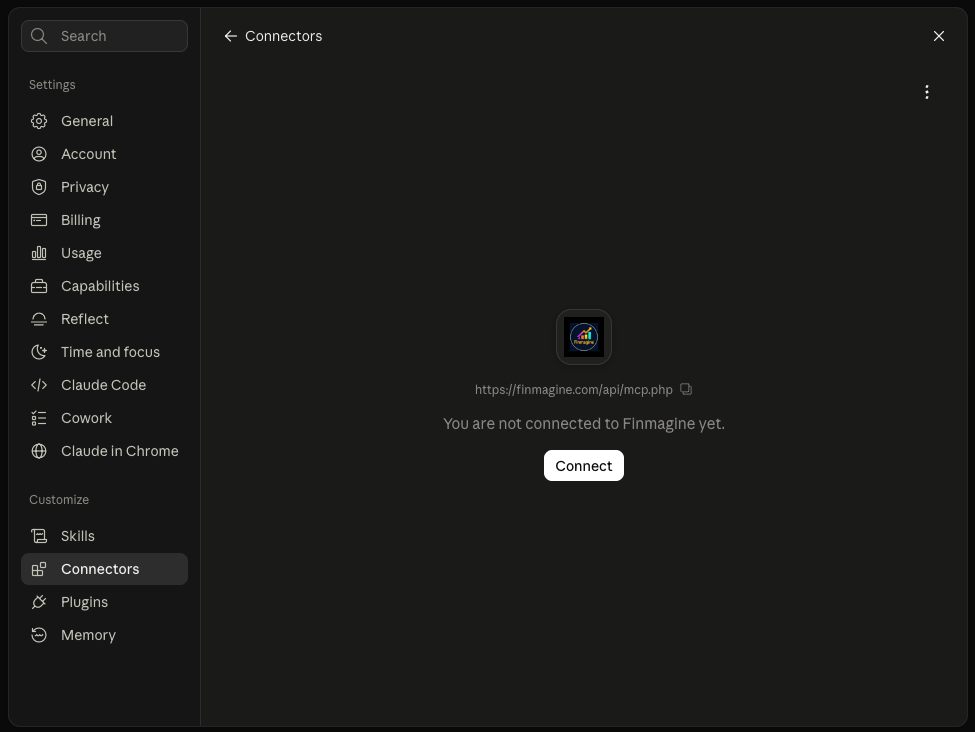Open General settings
The height and width of the screenshot is (732, 975).
tap(104, 121)
